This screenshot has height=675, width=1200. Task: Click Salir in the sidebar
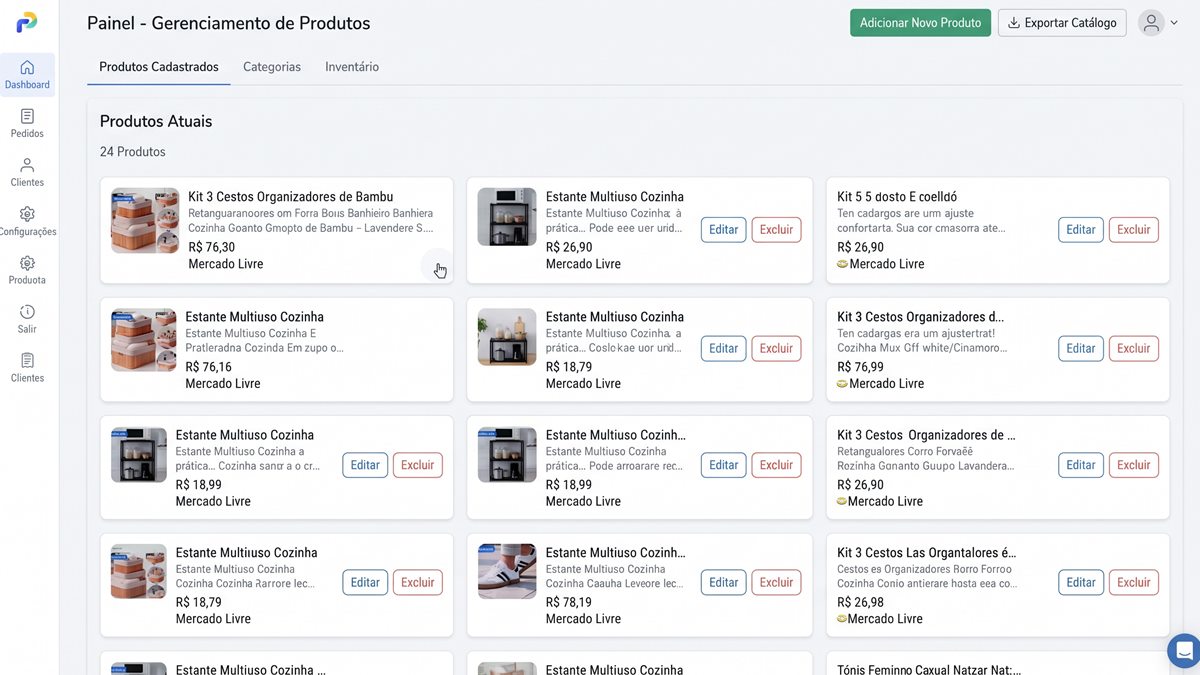click(27, 320)
